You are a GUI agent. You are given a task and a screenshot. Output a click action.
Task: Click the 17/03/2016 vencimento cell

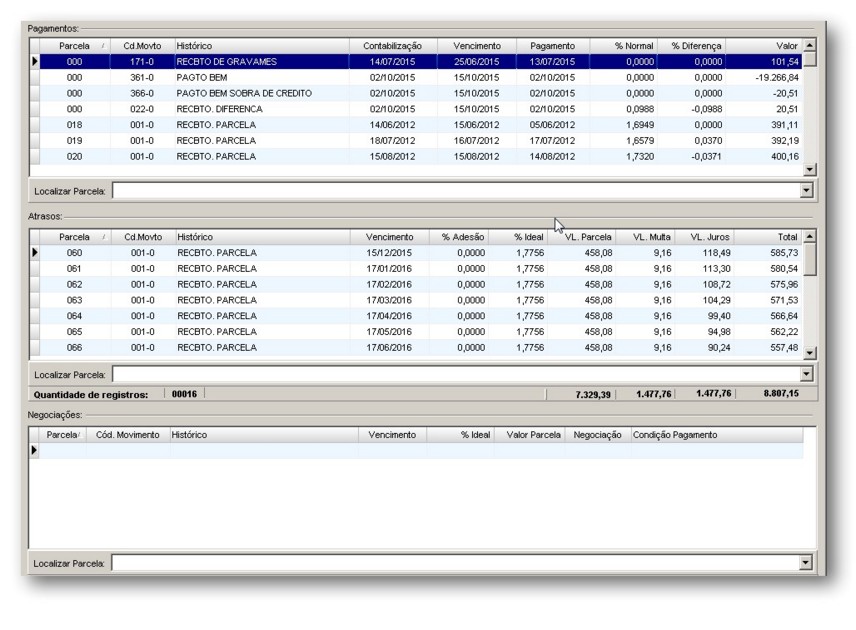[x=389, y=300]
